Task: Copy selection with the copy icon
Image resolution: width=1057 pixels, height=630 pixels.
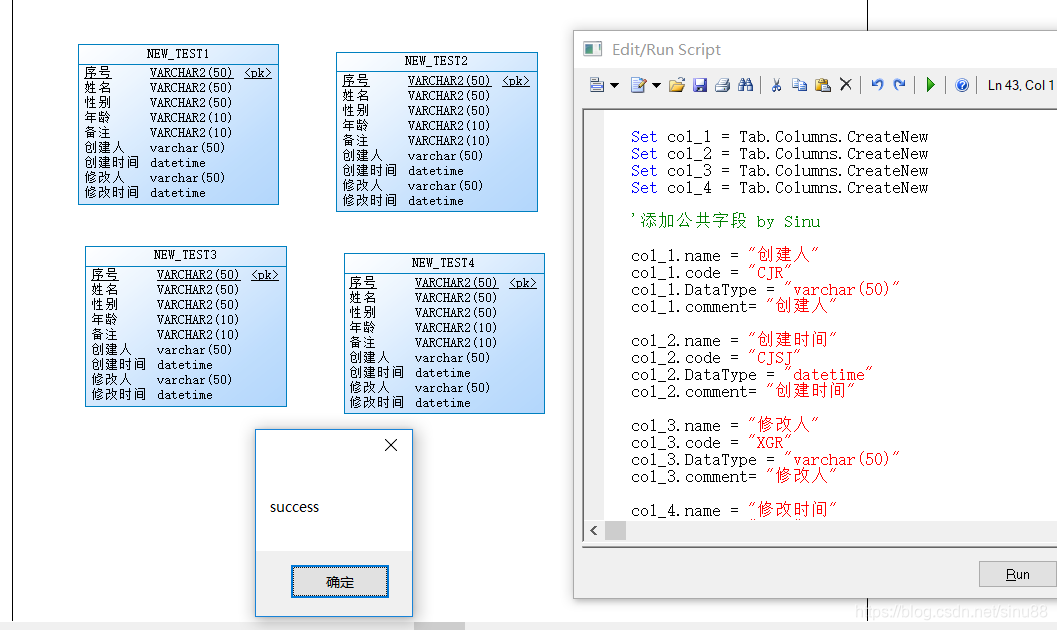Action: 799,85
